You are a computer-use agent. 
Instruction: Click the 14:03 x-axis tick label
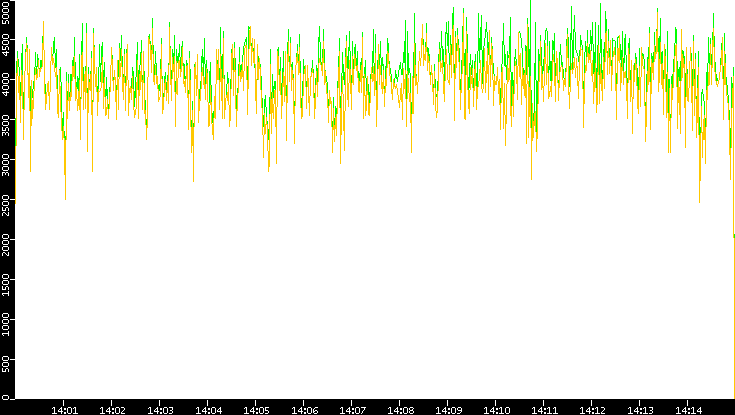pyautogui.click(x=160, y=411)
